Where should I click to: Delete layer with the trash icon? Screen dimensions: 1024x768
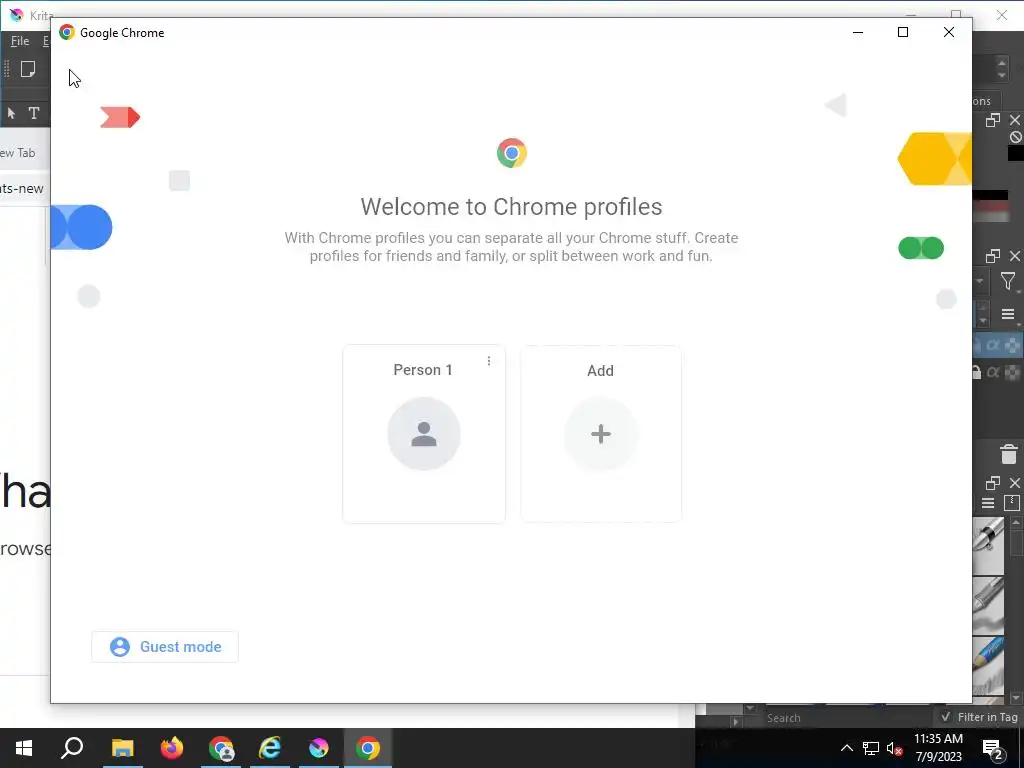click(x=1009, y=454)
